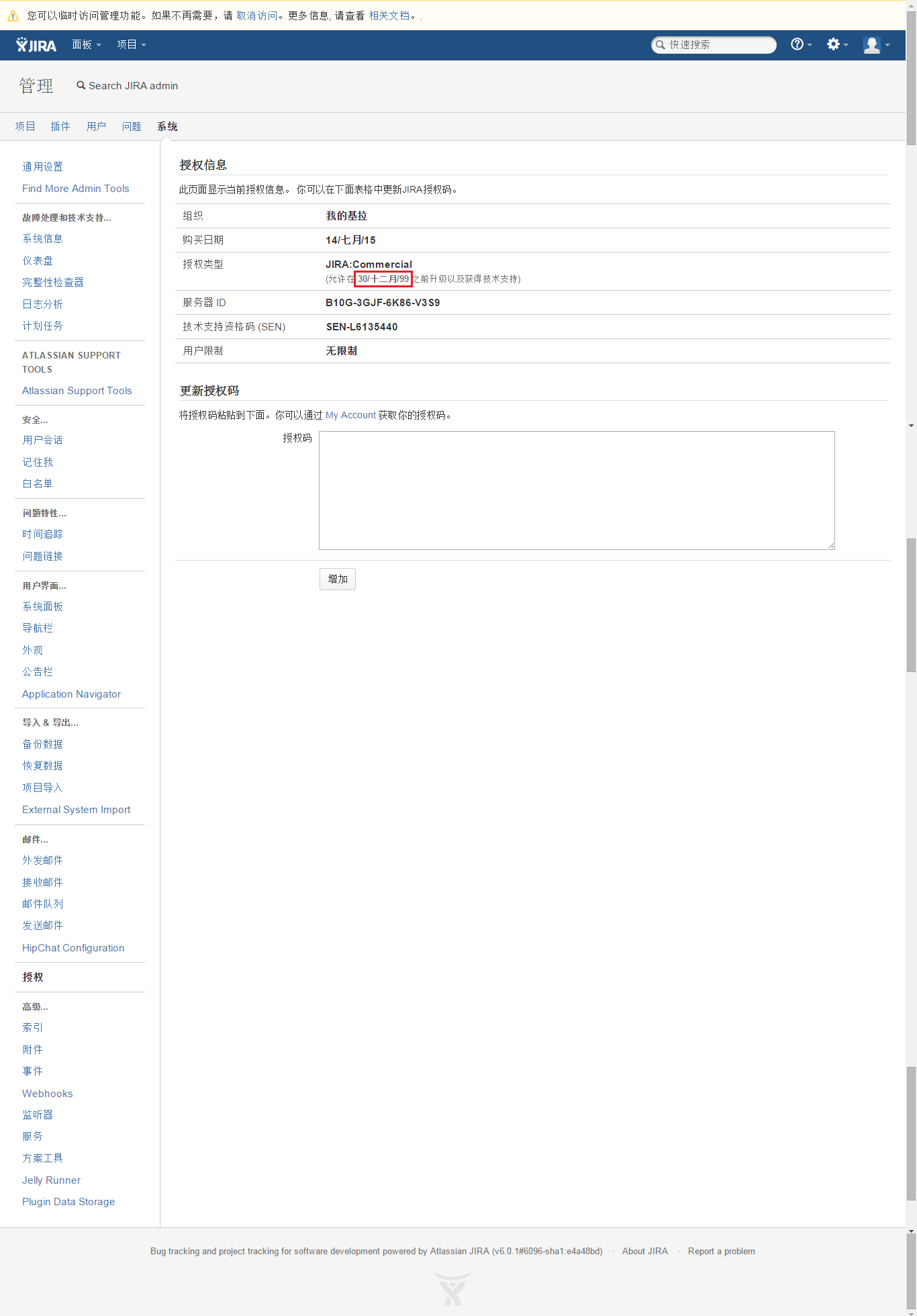The width and height of the screenshot is (917, 1316).
Task: Click the 授权码 license text area
Action: 577,490
